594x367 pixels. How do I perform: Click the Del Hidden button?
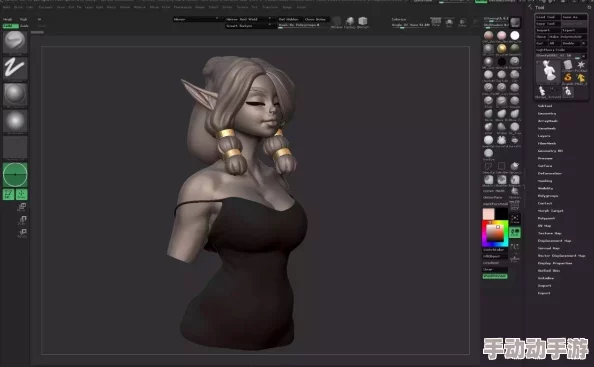(x=289, y=19)
